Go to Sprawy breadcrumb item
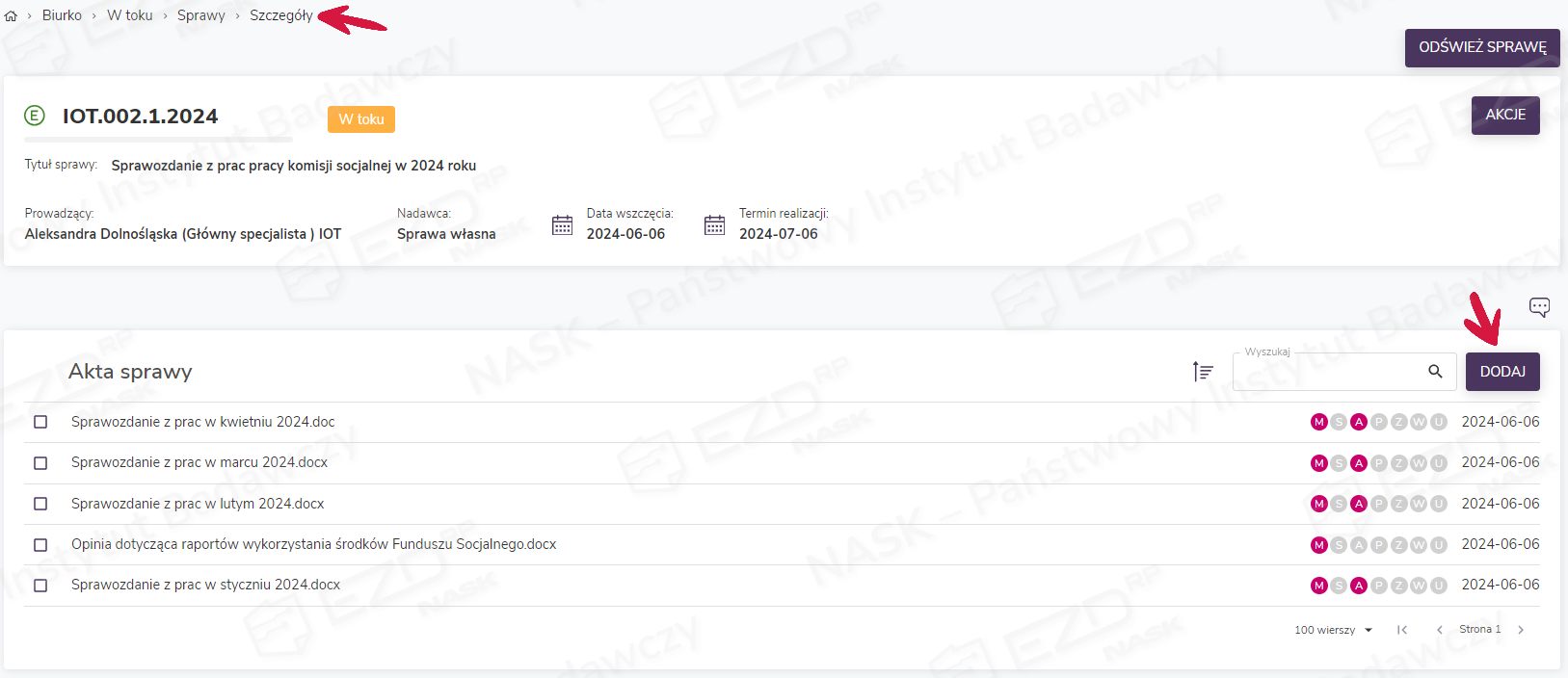 pos(200,15)
